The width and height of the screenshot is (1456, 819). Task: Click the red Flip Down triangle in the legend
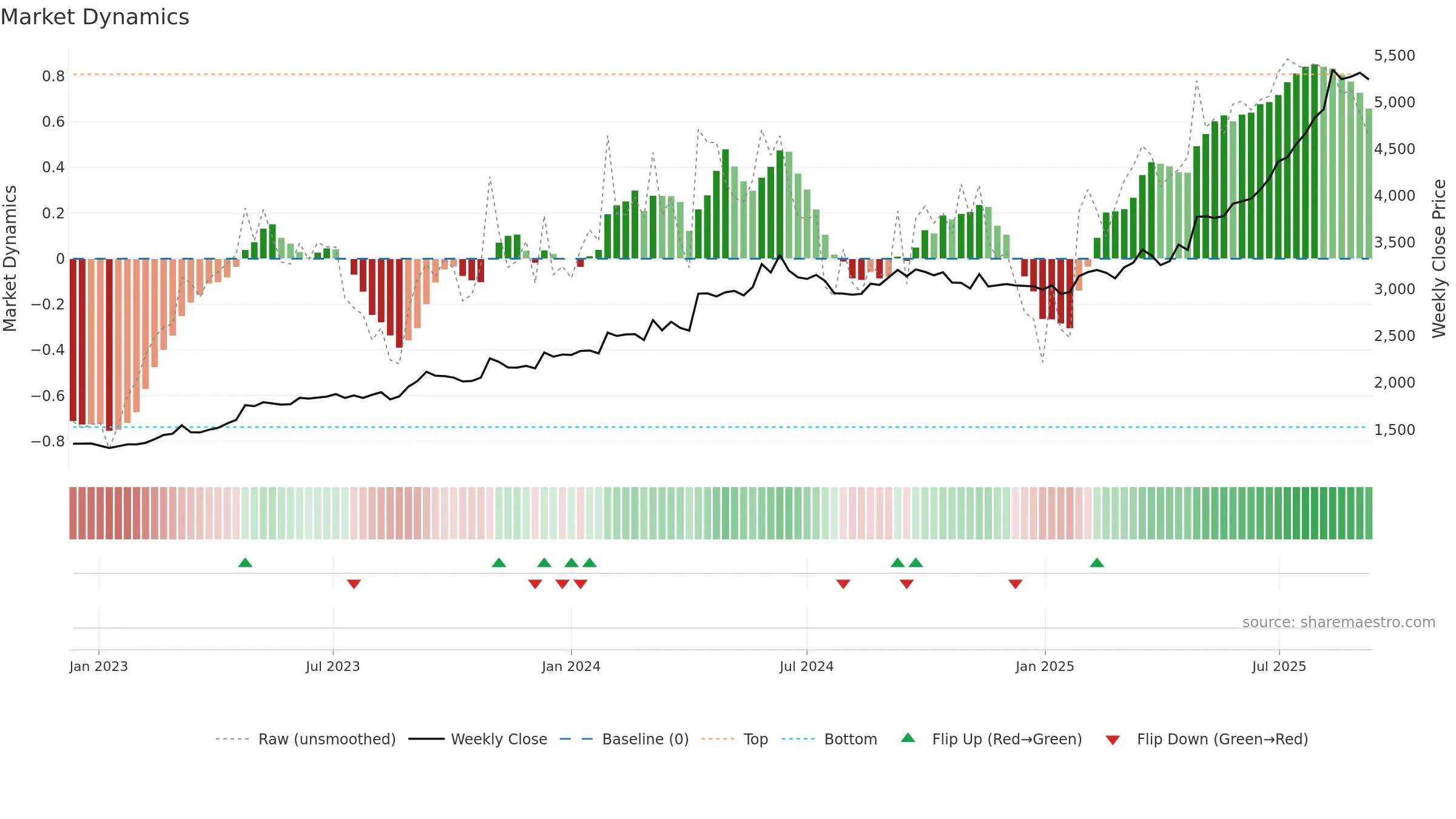(1113, 740)
